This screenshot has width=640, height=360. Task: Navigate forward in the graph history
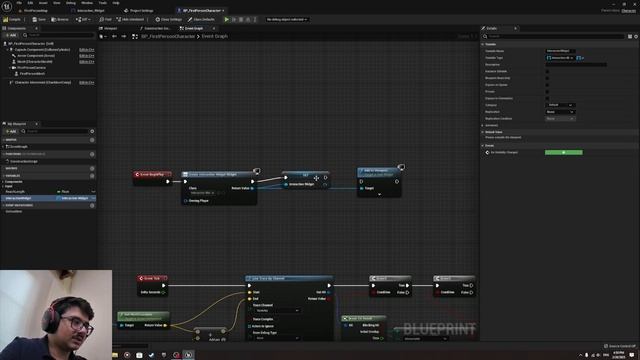(124, 36)
